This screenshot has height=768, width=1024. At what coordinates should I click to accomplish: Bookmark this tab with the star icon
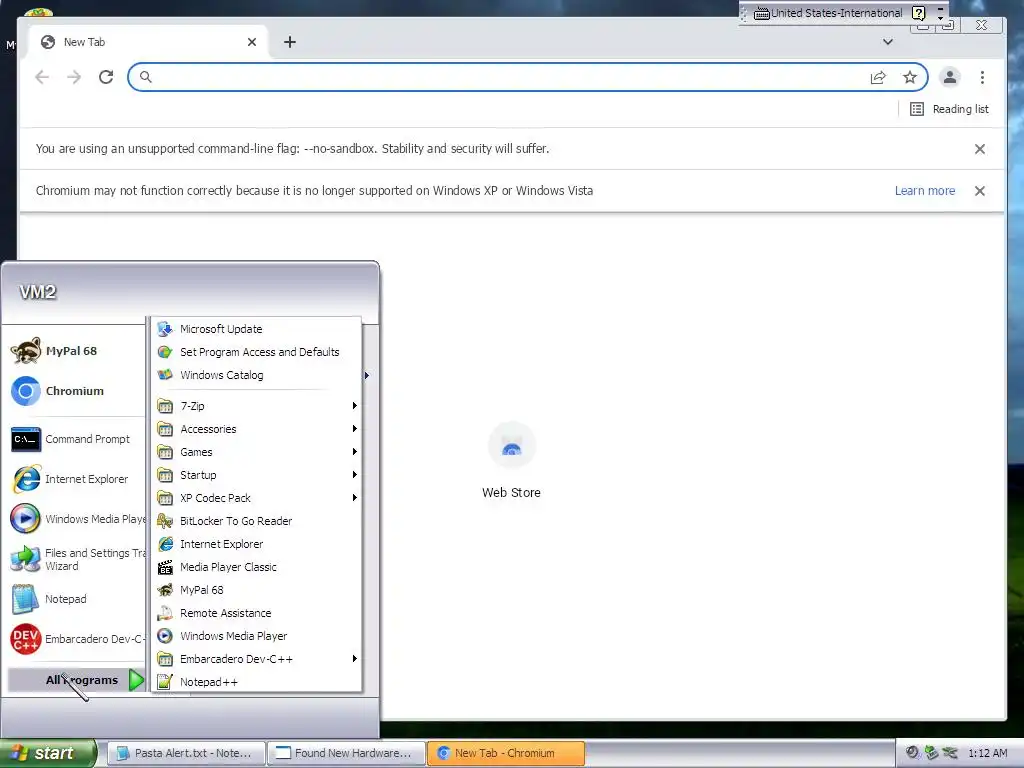point(910,78)
